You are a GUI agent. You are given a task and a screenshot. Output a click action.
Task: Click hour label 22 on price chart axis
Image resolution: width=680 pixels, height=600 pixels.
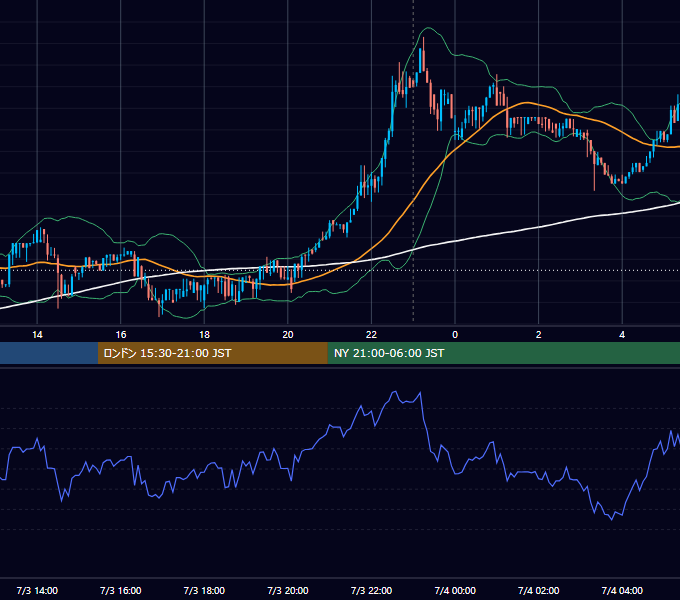pos(372,335)
